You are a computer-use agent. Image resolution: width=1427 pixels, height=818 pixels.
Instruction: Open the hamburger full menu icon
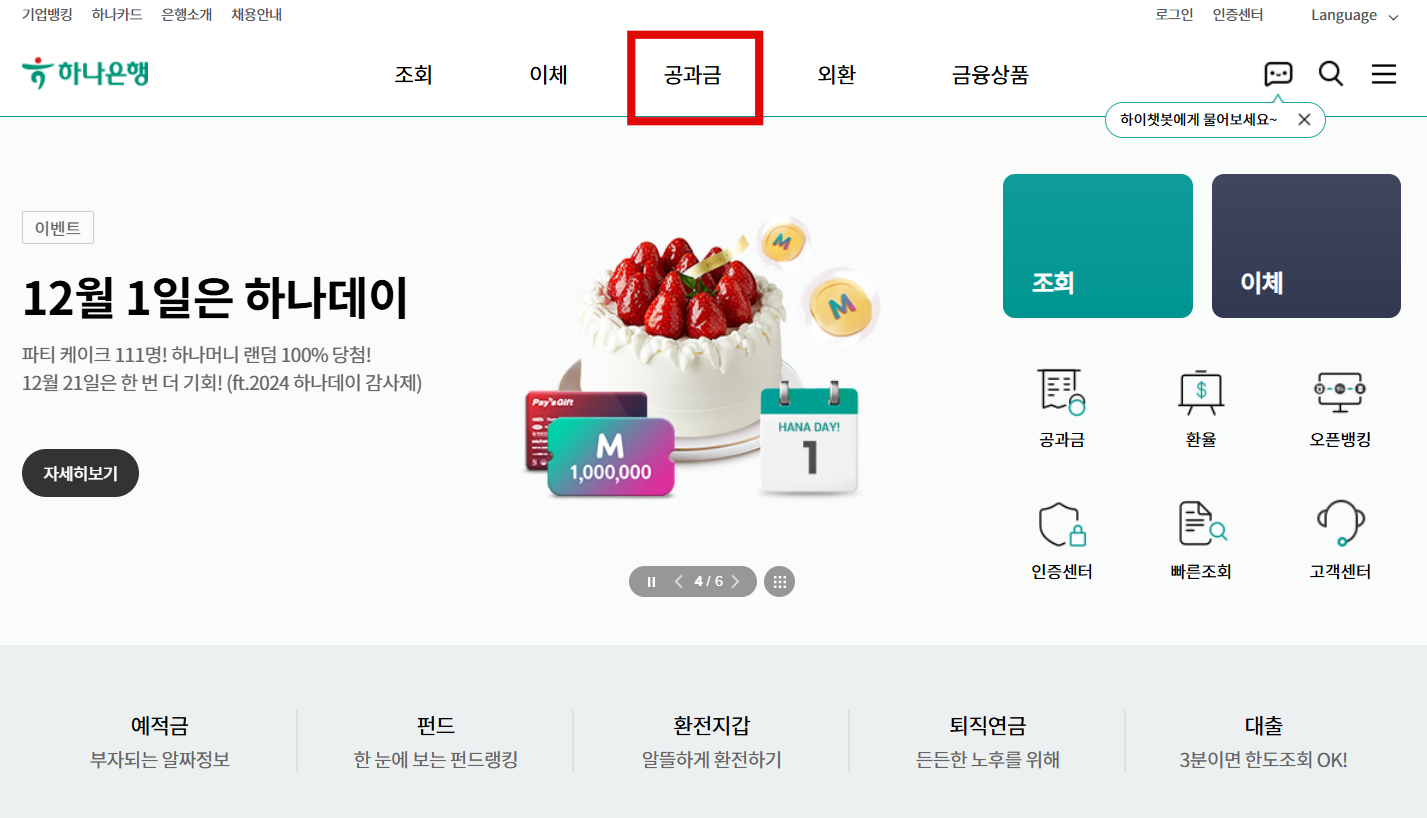coord(1384,74)
